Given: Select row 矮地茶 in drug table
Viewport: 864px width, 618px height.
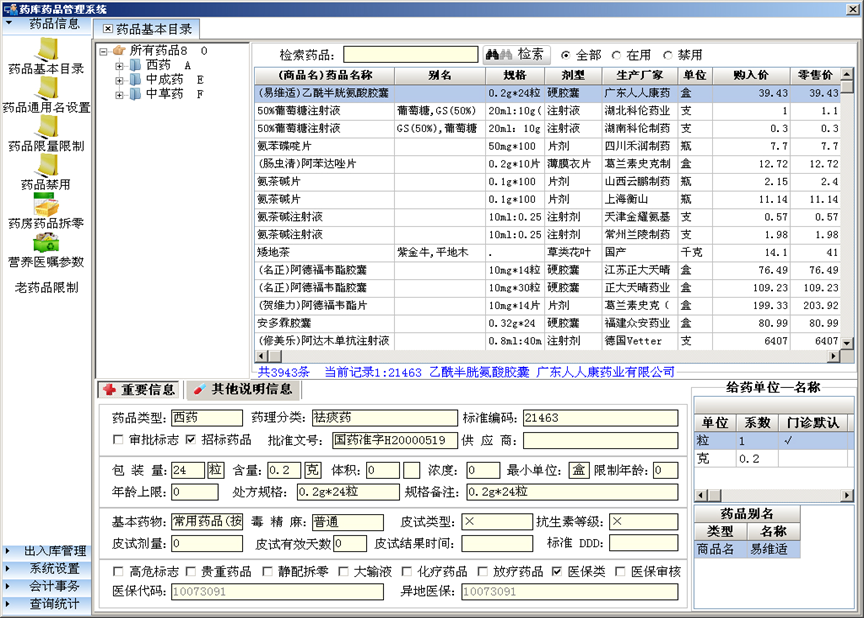Looking at the screenshot, I should coord(547,252).
